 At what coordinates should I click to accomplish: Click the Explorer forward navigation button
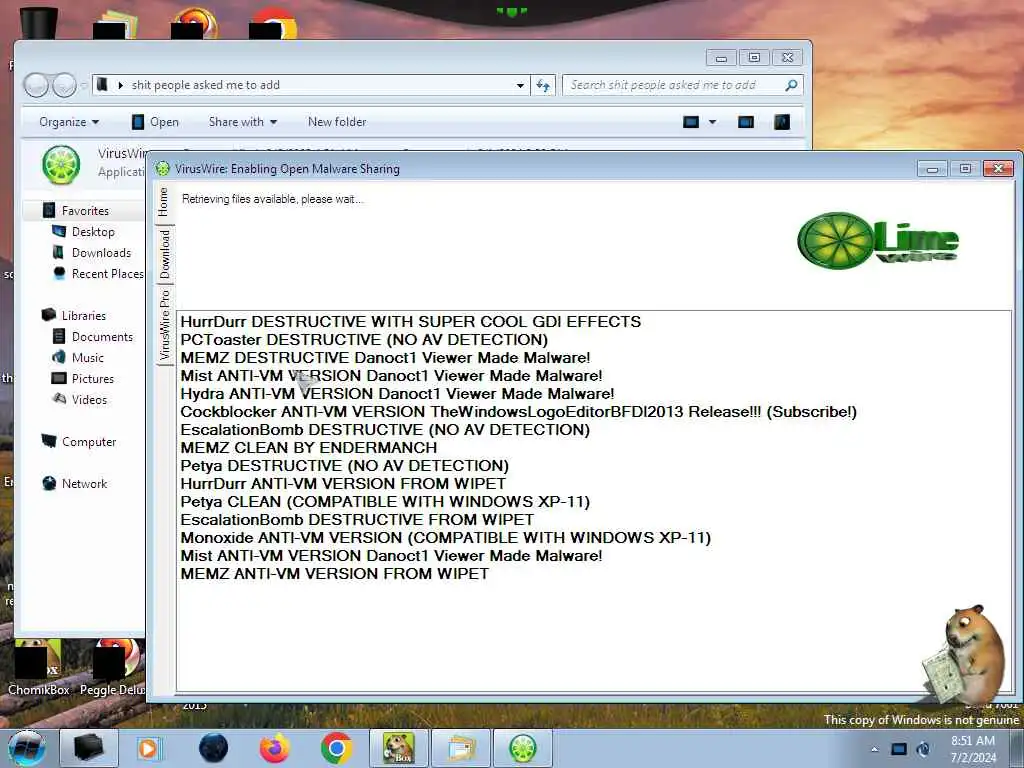(64, 85)
